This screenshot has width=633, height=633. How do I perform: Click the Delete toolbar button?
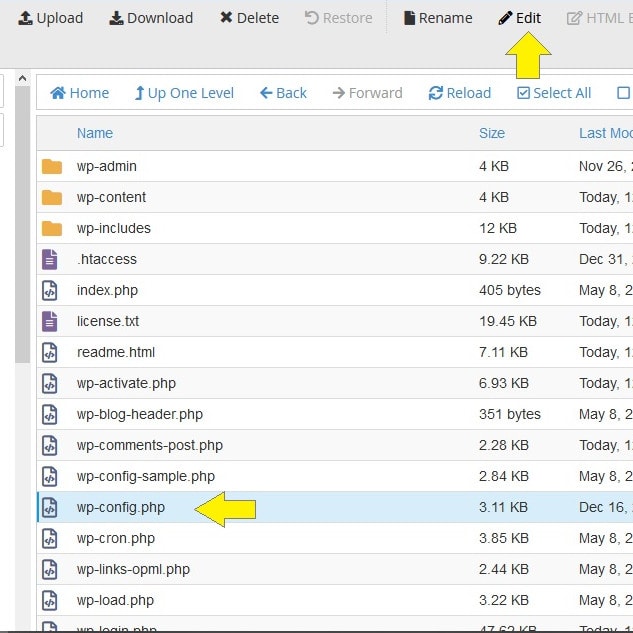point(249,18)
